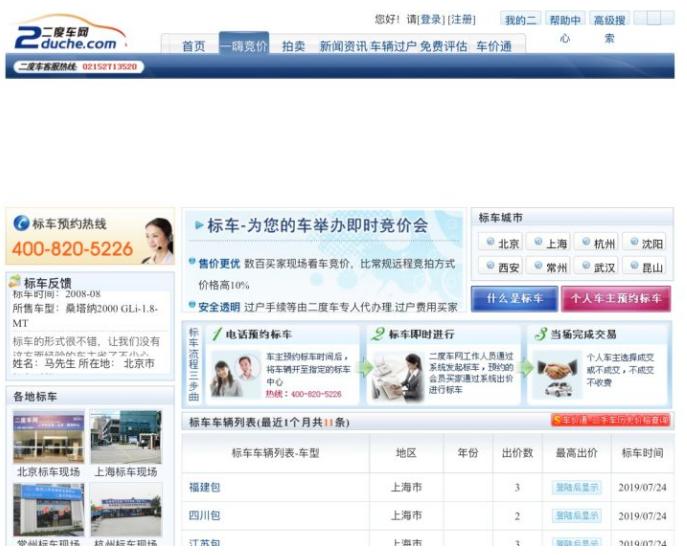Select 武汉 in 标车城市
This screenshot has width=687, height=555.
[x=597, y=266]
